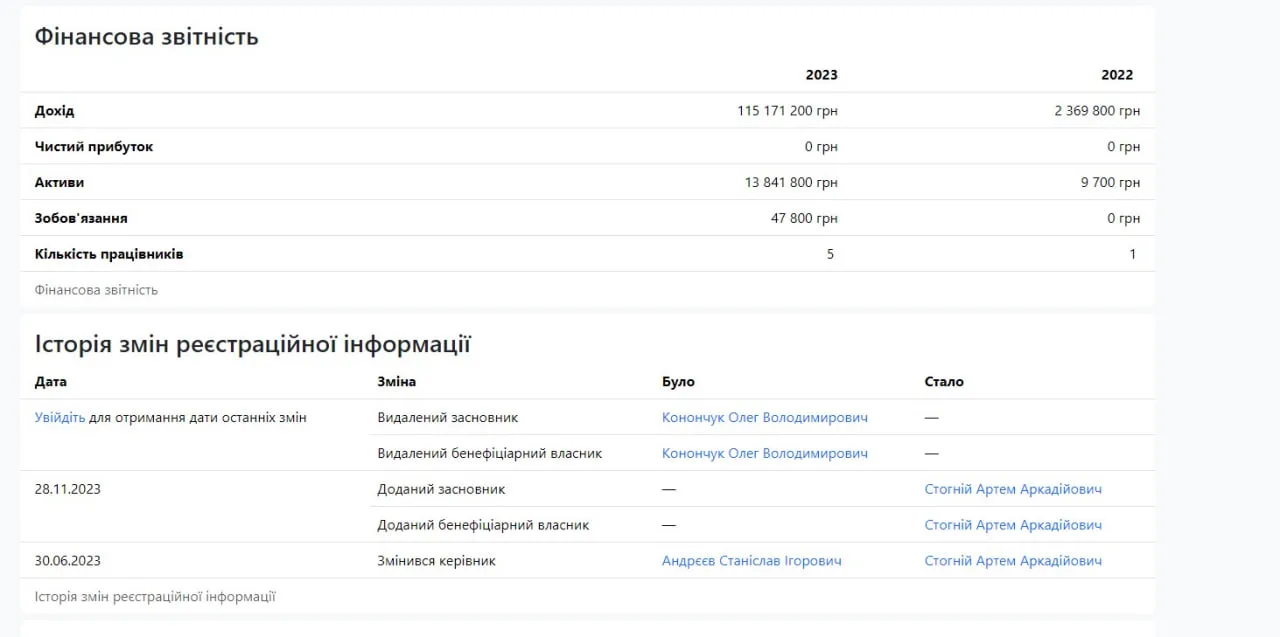Click the "Видалений бенефіціарний власник" change cell
The width and height of the screenshot is (1280, 637).
click(490, 453)
